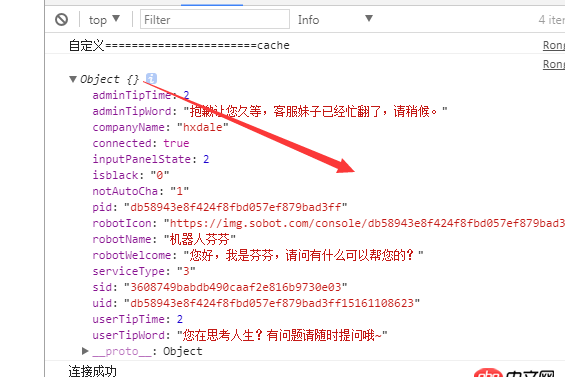The width and height of the screenshot is (565, 377).
Task: Click the robotWelcome property row
Action: (x=258, y=255)
